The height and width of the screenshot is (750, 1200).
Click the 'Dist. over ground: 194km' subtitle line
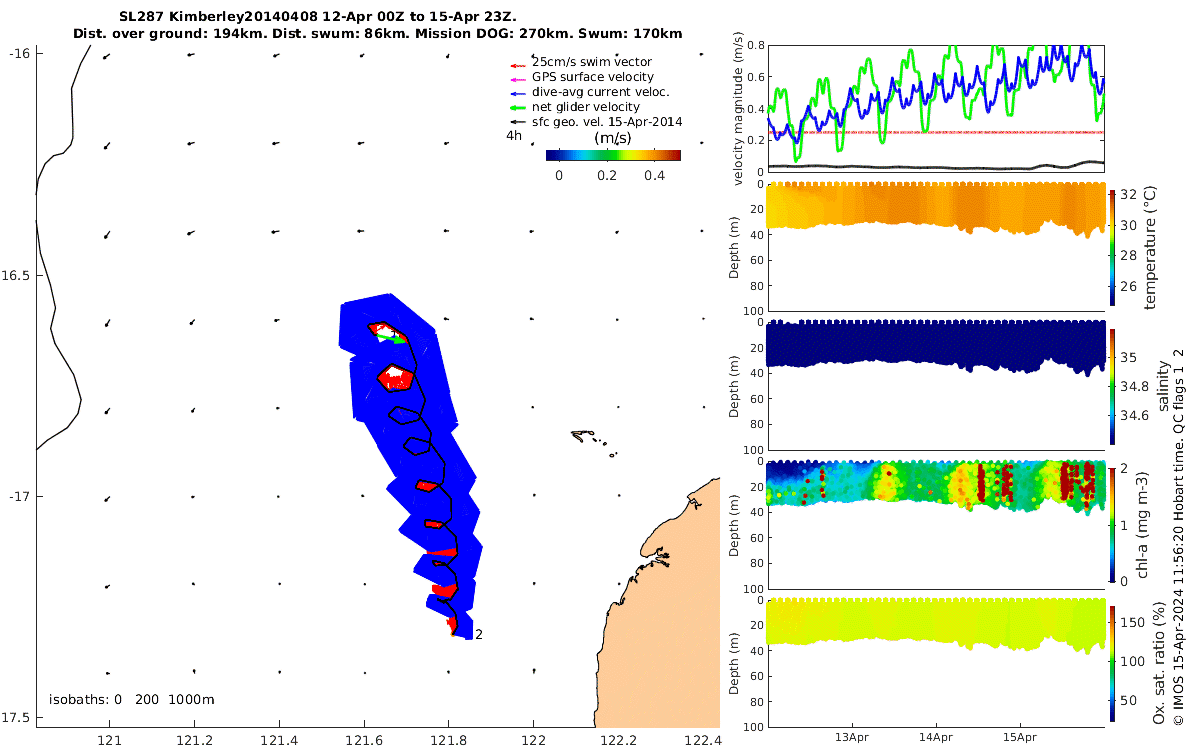tap(378, 34)
